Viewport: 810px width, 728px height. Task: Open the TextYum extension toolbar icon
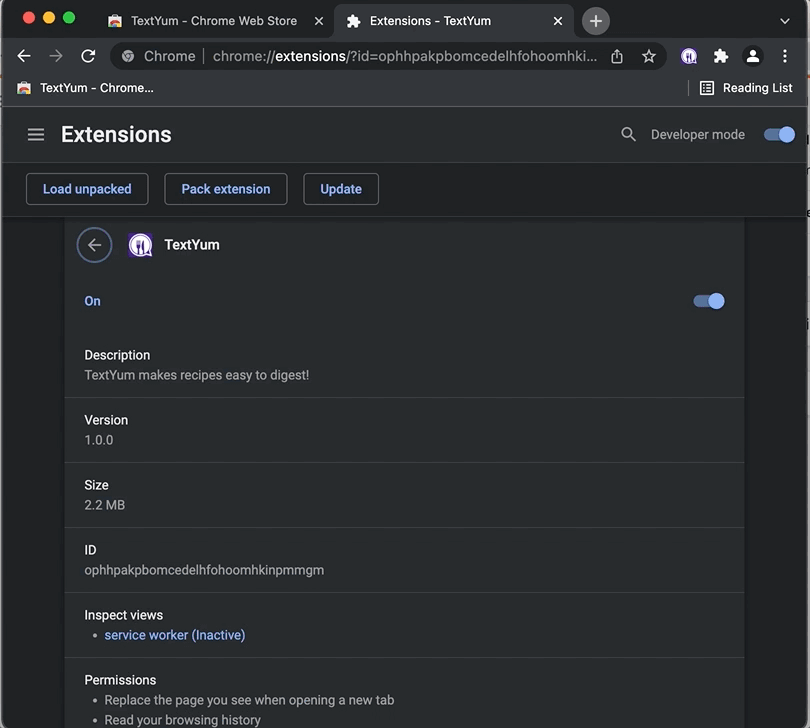click(689, 56)
